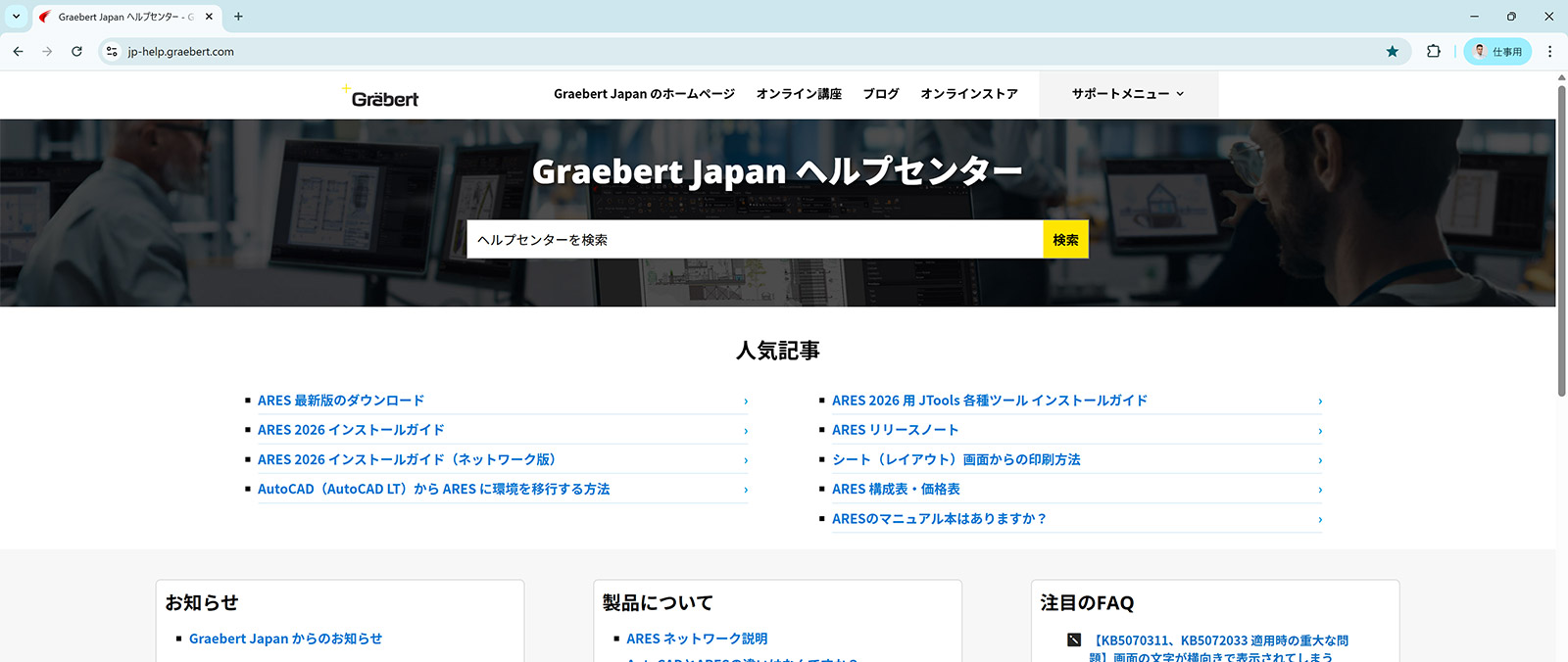Screen dimensions: 1568x662
Task: Open オンライン講座 in navigation menu
Action: pyautogui.click(x=799, y=94)
